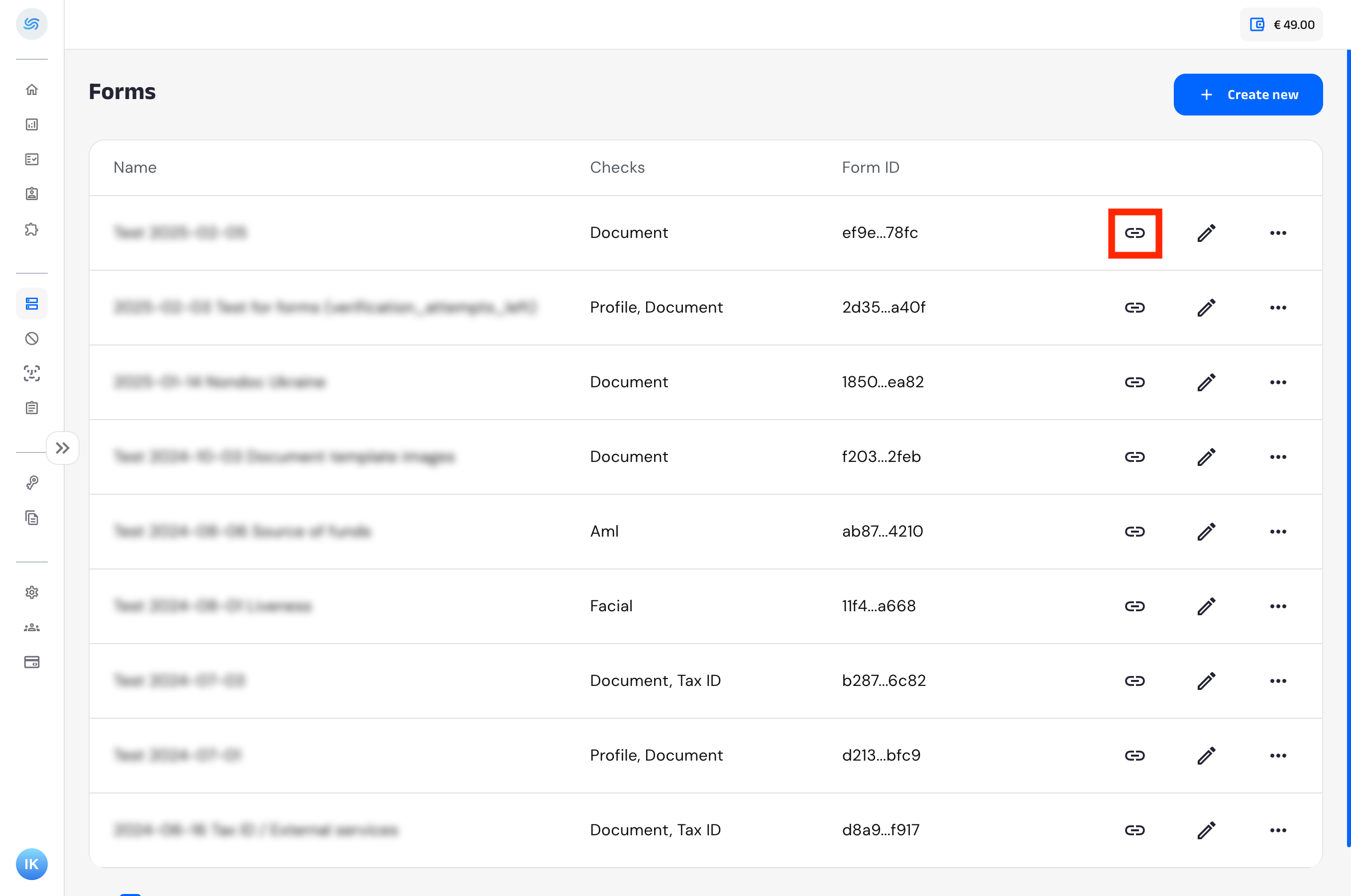Open more options for form f203...2feb
1351x896 pixels.
[1278, 457]
